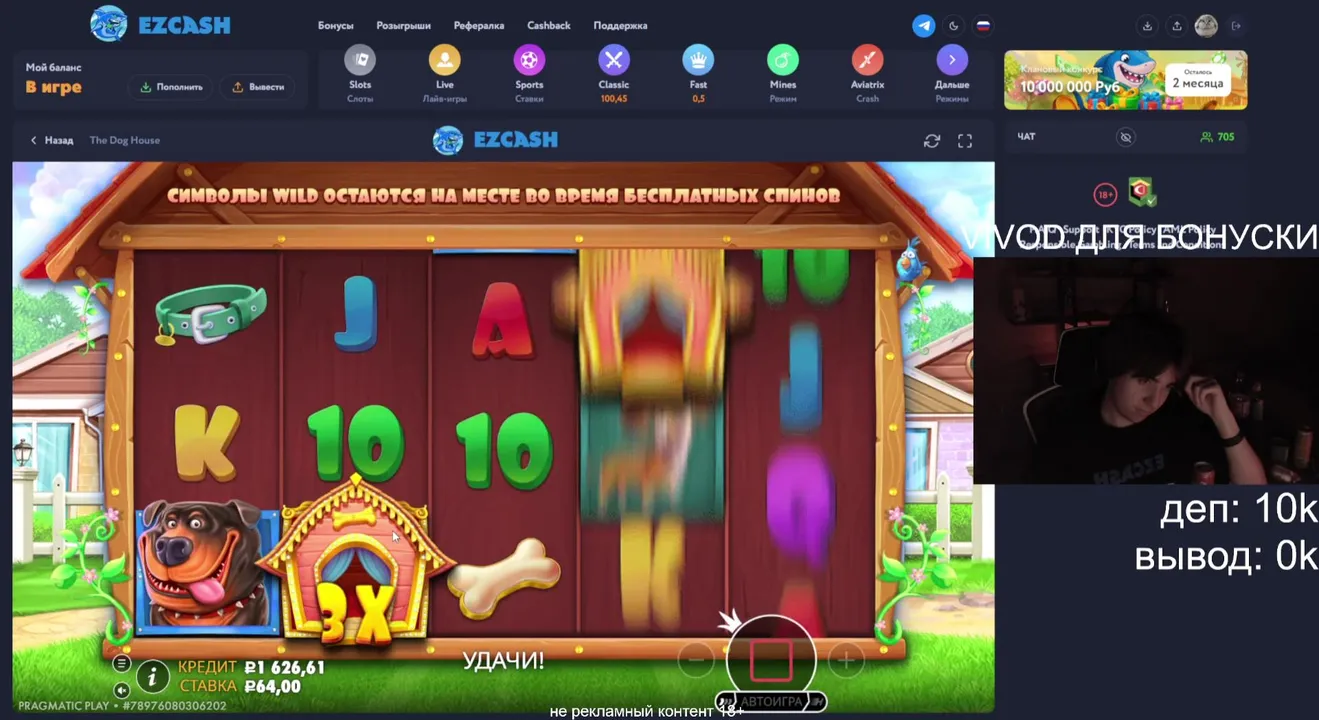Open Поддержка menu item

point(620,26)
